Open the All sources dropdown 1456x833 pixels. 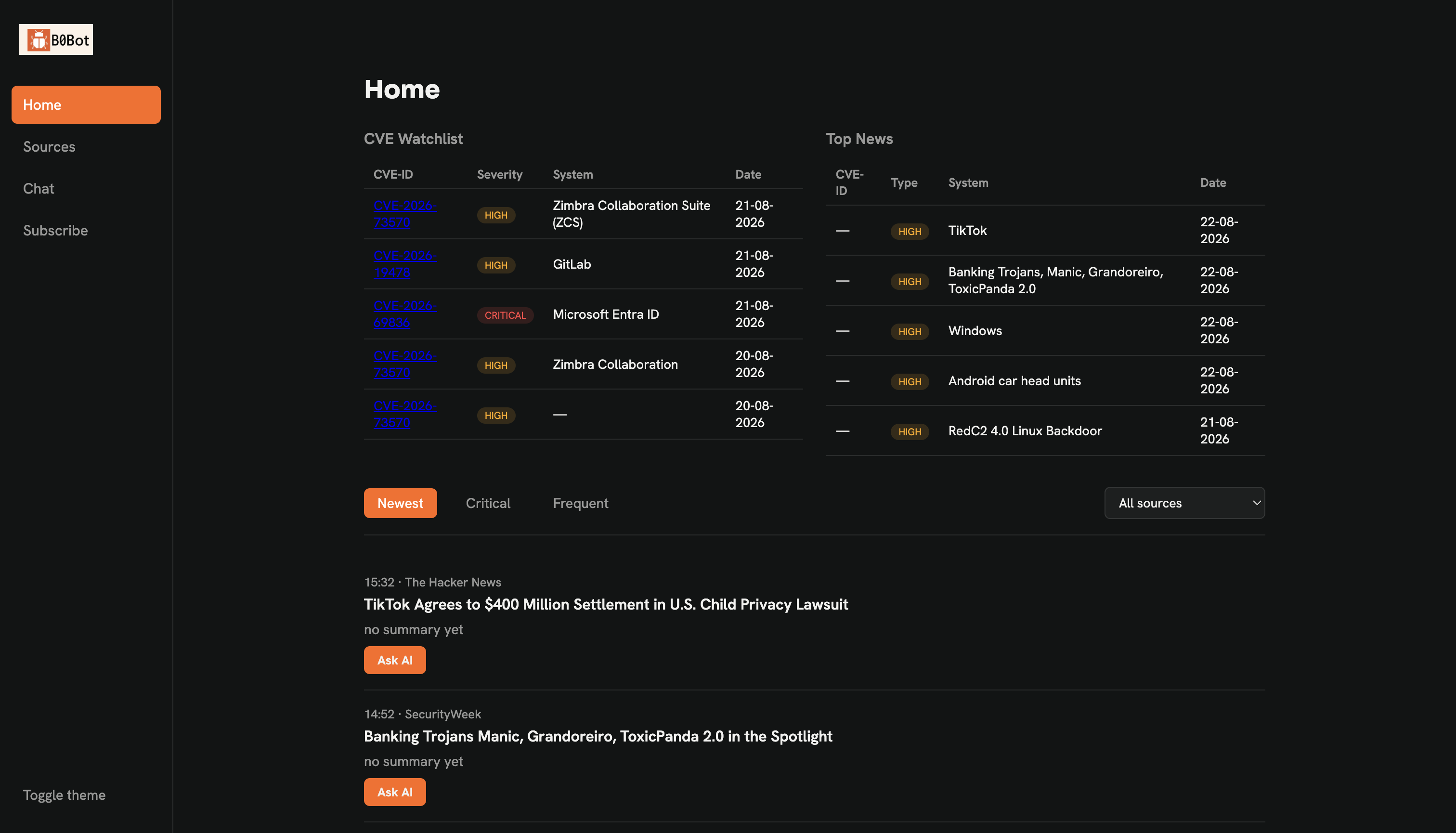[x=1184, y=503]
